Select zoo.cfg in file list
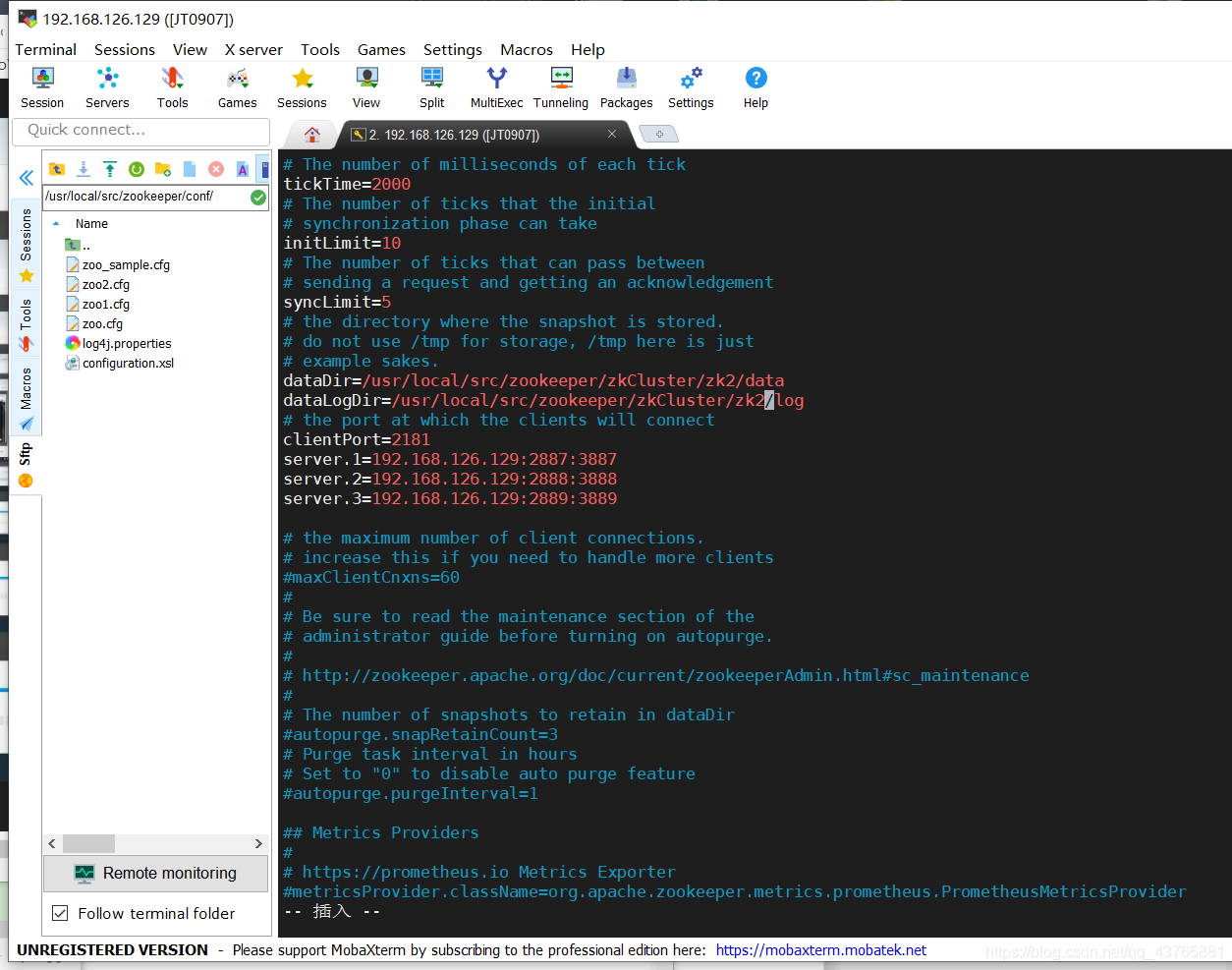 tap(94, 323)
